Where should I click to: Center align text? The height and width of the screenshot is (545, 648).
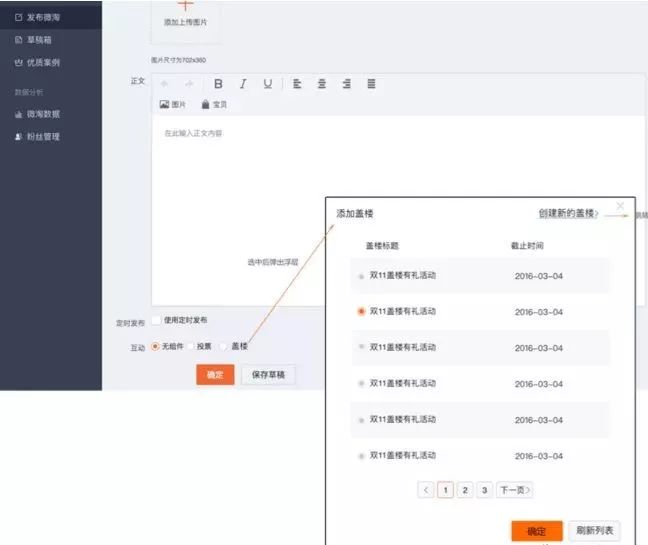click(322, 84)
